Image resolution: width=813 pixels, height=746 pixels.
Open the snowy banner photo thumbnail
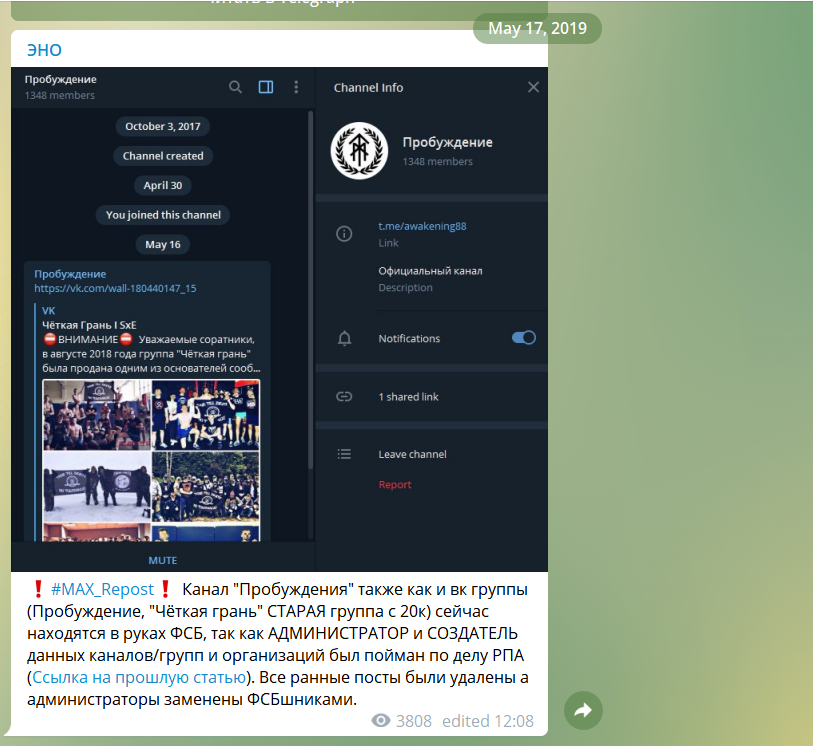pos(96,486)
